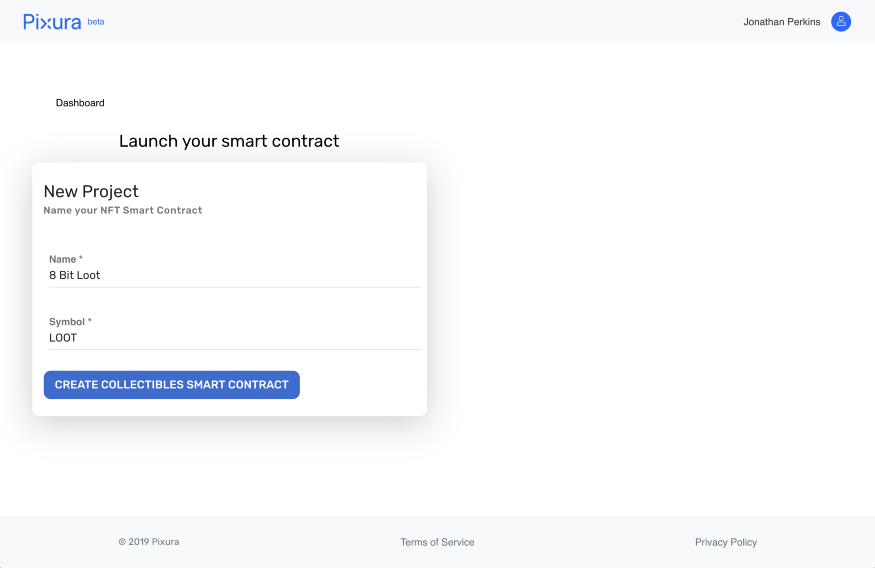Image resolution: width=875 pixels, height=568 pixels.
Task: Click the Launch your smart contract heading
Action: click(229, 141)
